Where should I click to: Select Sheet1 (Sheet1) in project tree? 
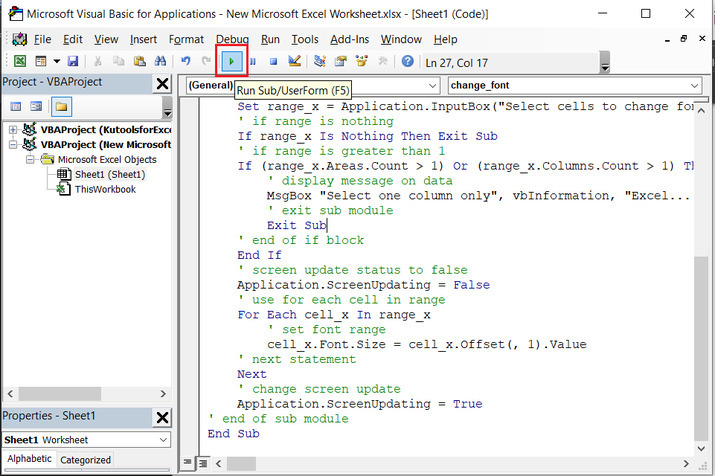pos(110,175)
